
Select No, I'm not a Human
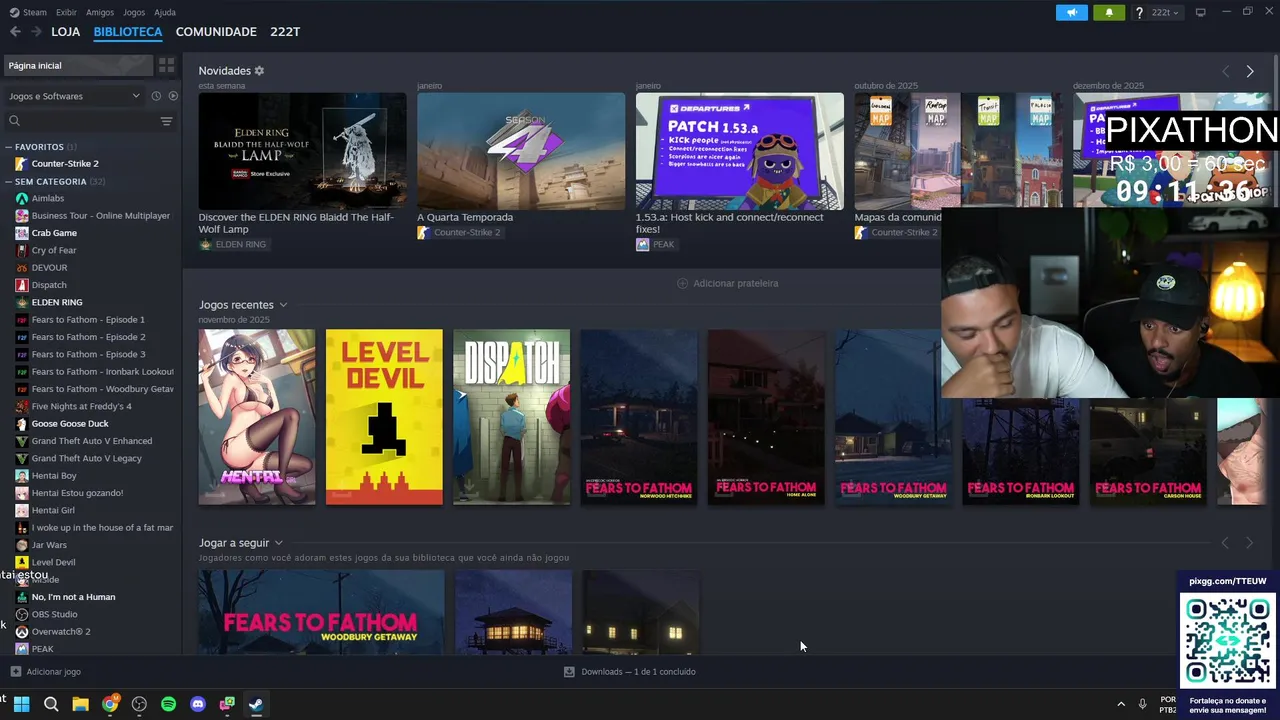[73, 597]
